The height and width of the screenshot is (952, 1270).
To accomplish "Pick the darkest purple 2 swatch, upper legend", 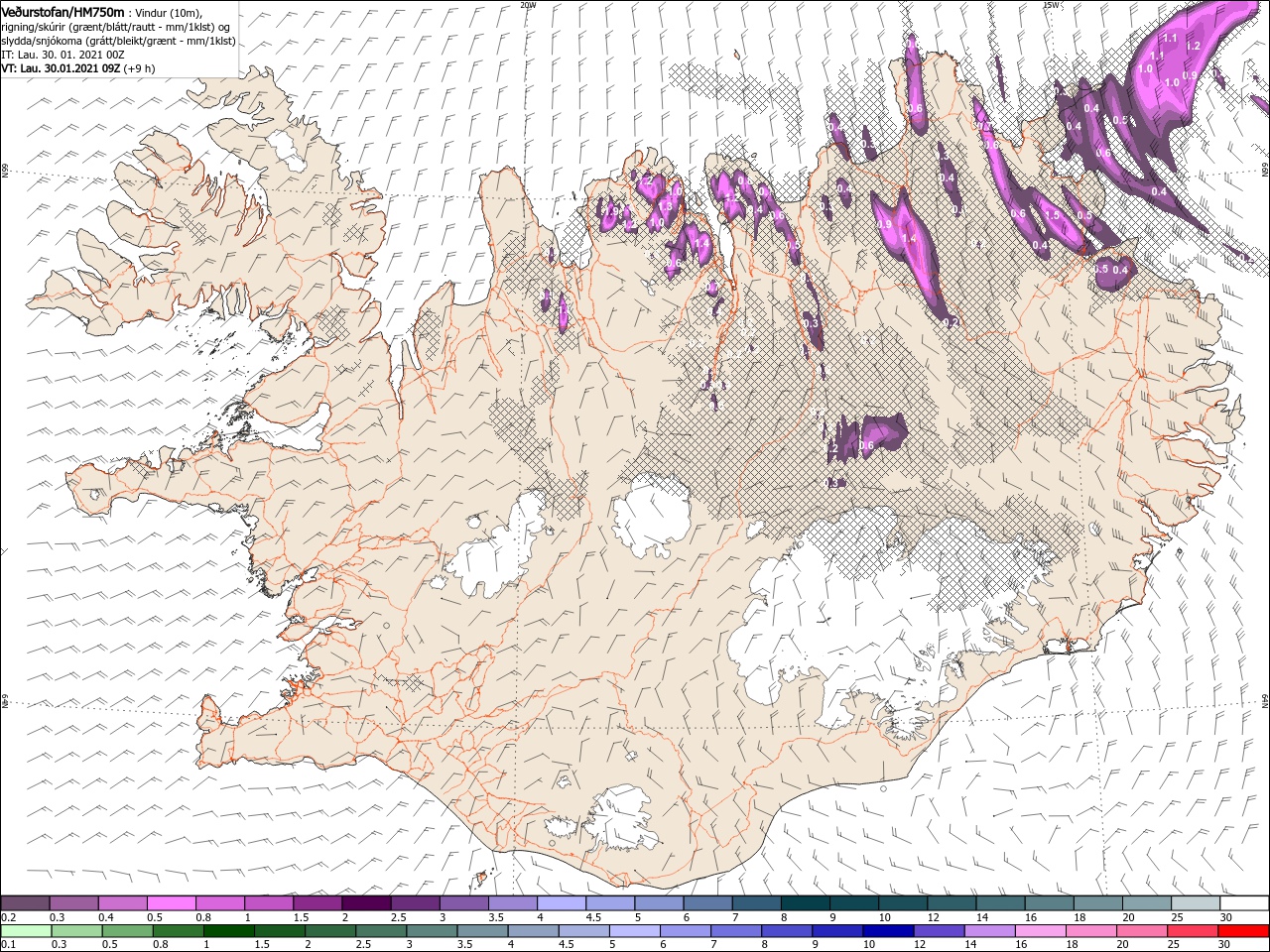I will point(365,903).
